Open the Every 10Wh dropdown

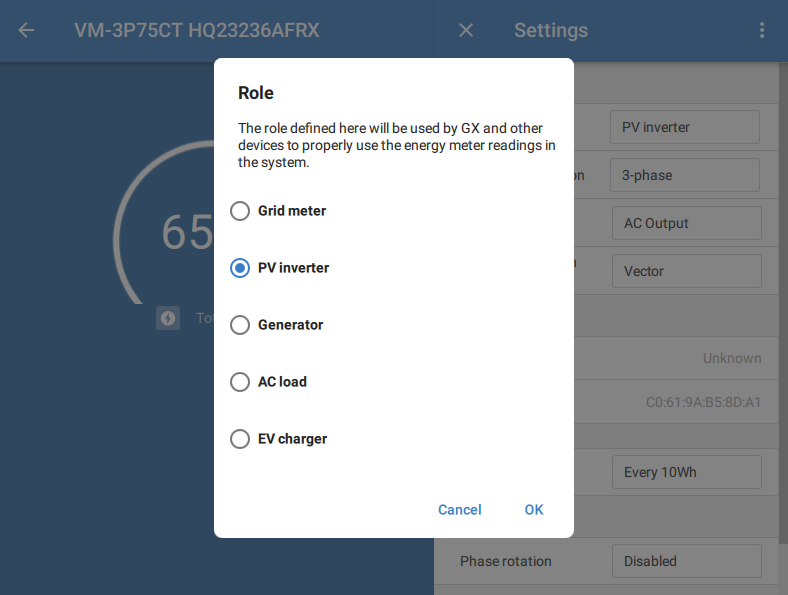(686, 472)
